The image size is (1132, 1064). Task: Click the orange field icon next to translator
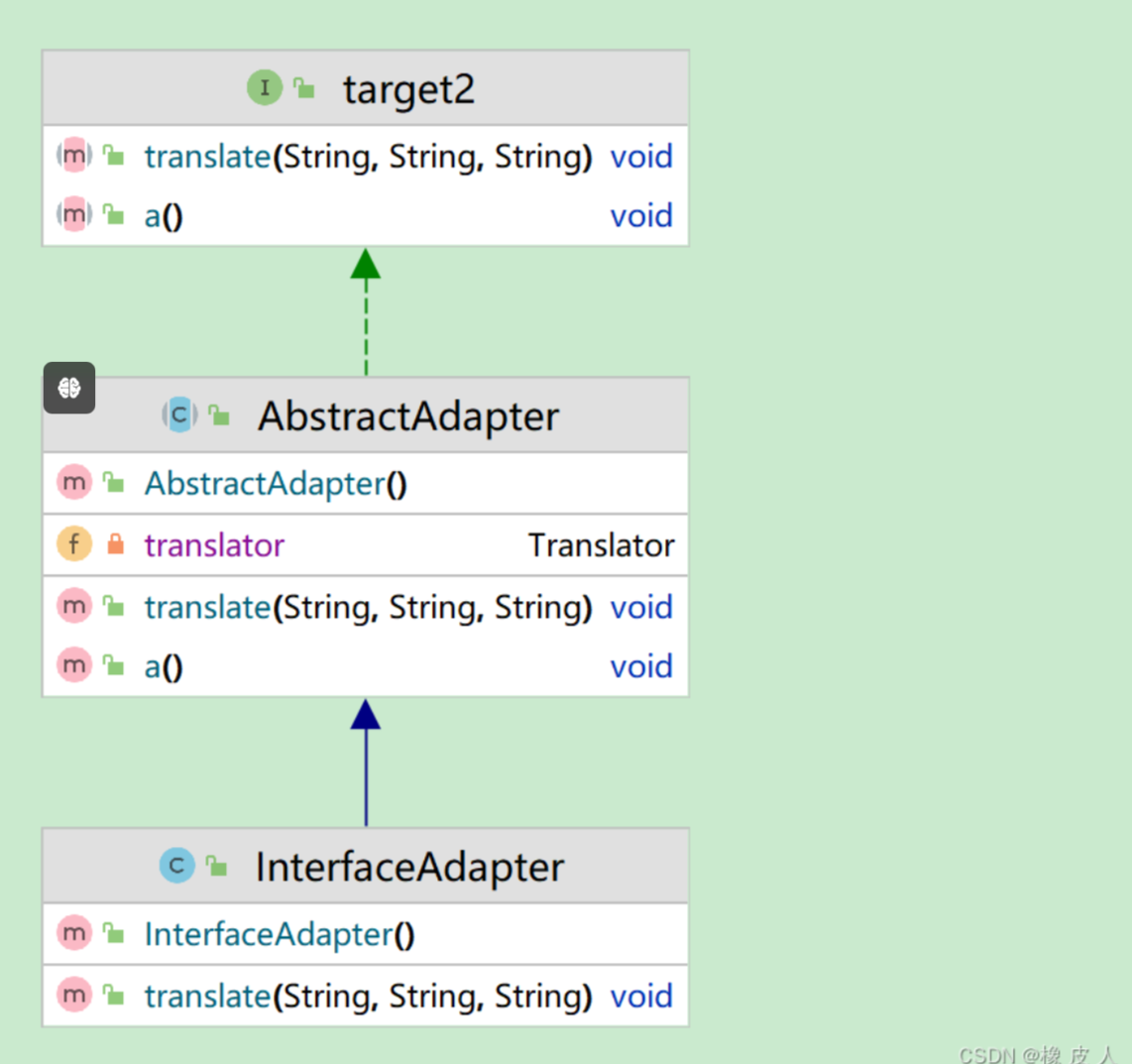pos(74,543)
